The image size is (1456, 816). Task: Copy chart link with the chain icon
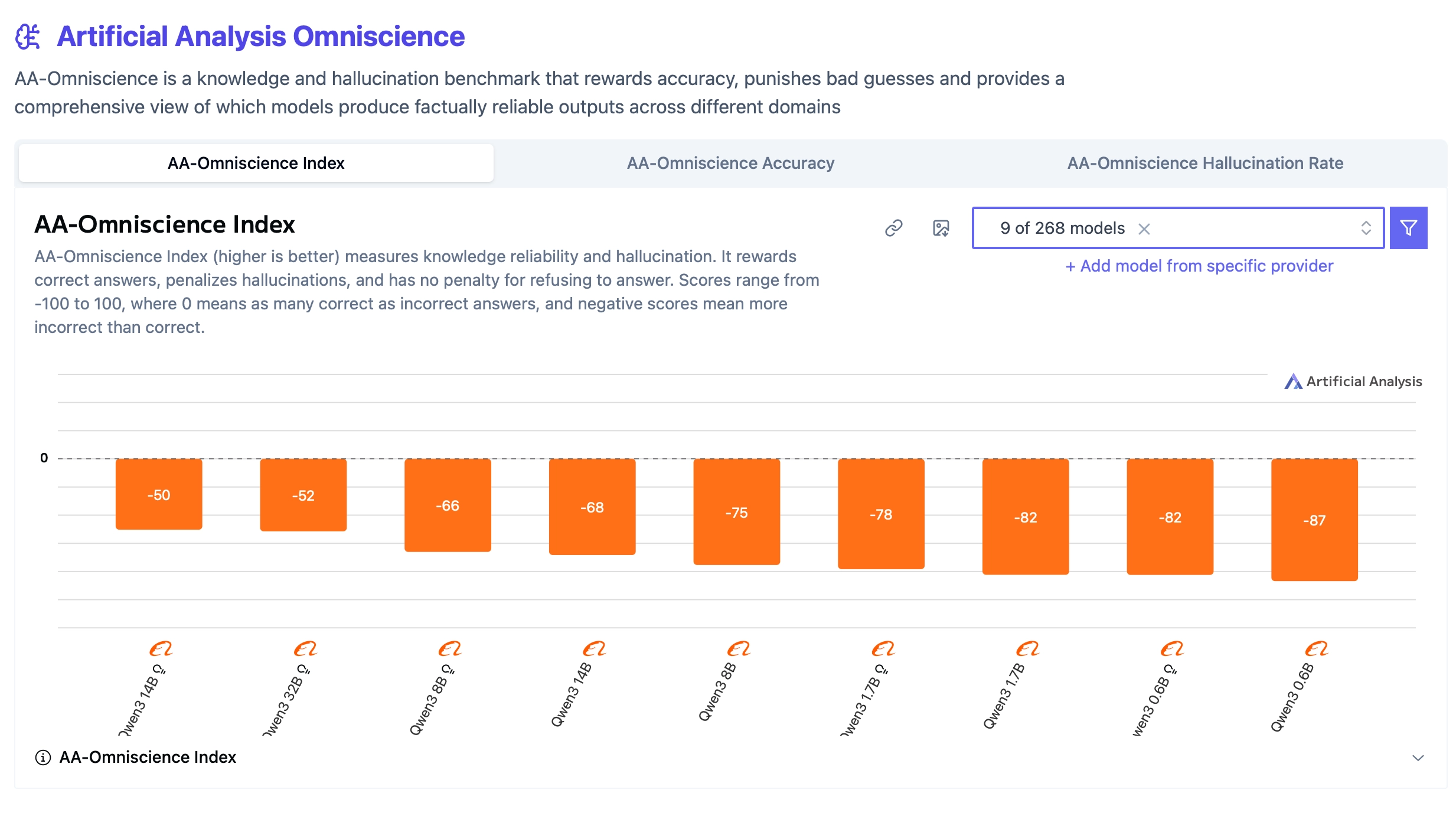tap(893, 228)
